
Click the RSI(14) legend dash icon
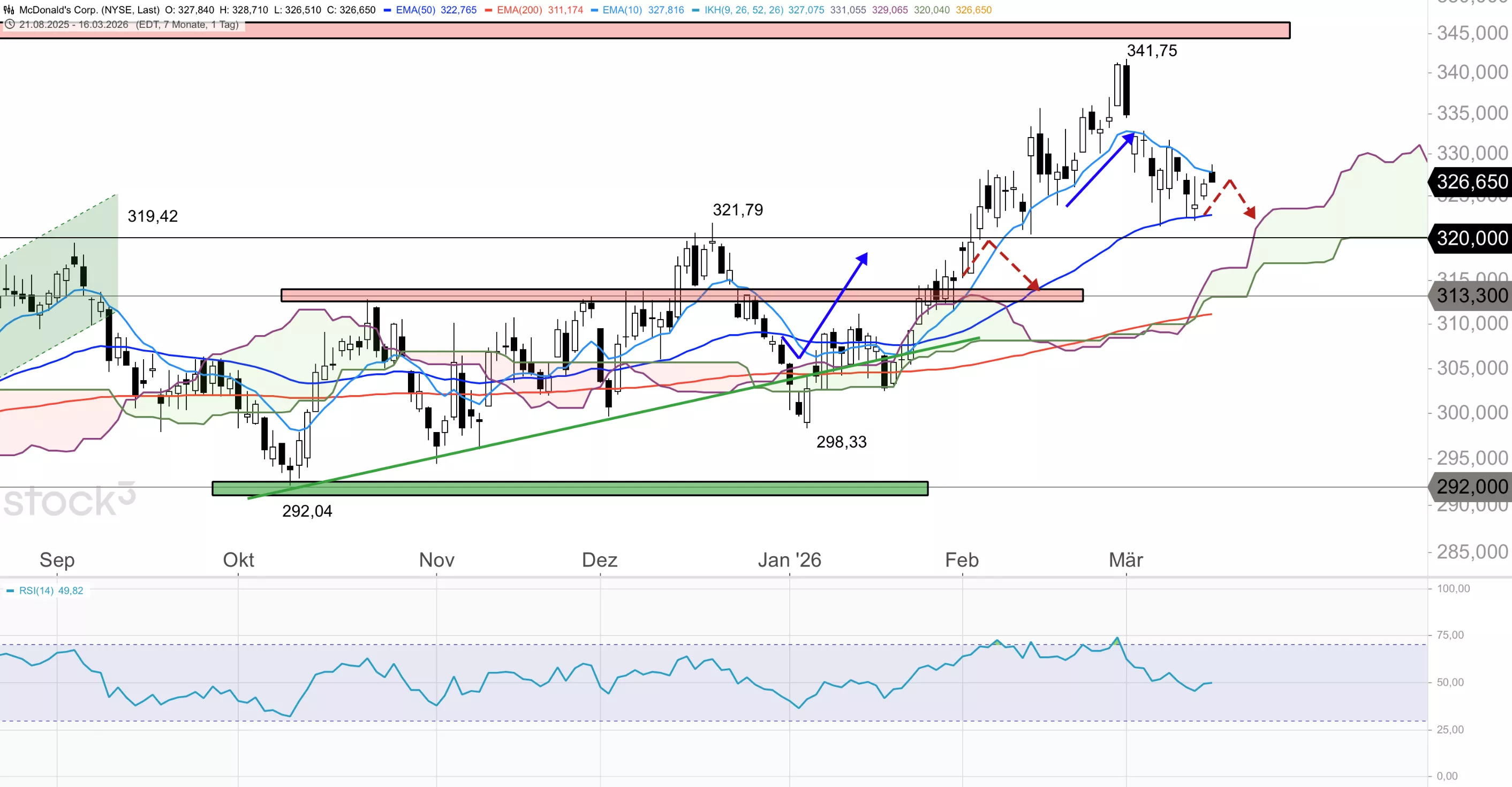tap(10, 591)
